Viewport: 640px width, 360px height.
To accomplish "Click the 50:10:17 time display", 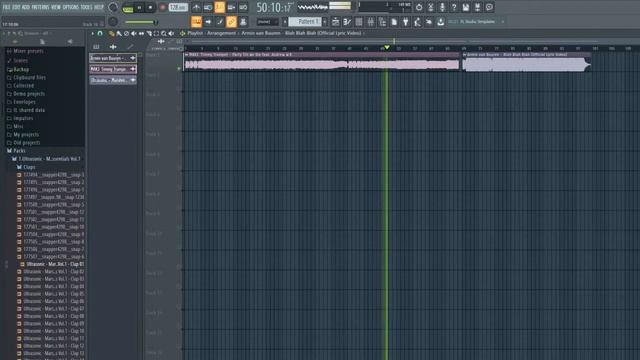I will [274, 7].
